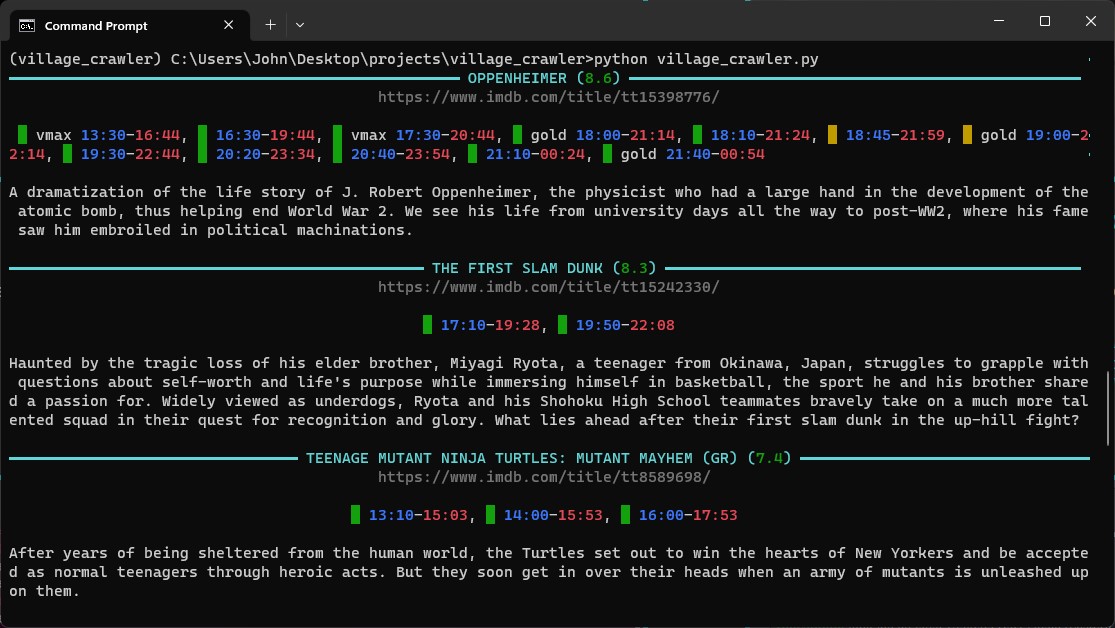Open a new terminal tab
1115x628 pixels.
click(x=270, y=25)
